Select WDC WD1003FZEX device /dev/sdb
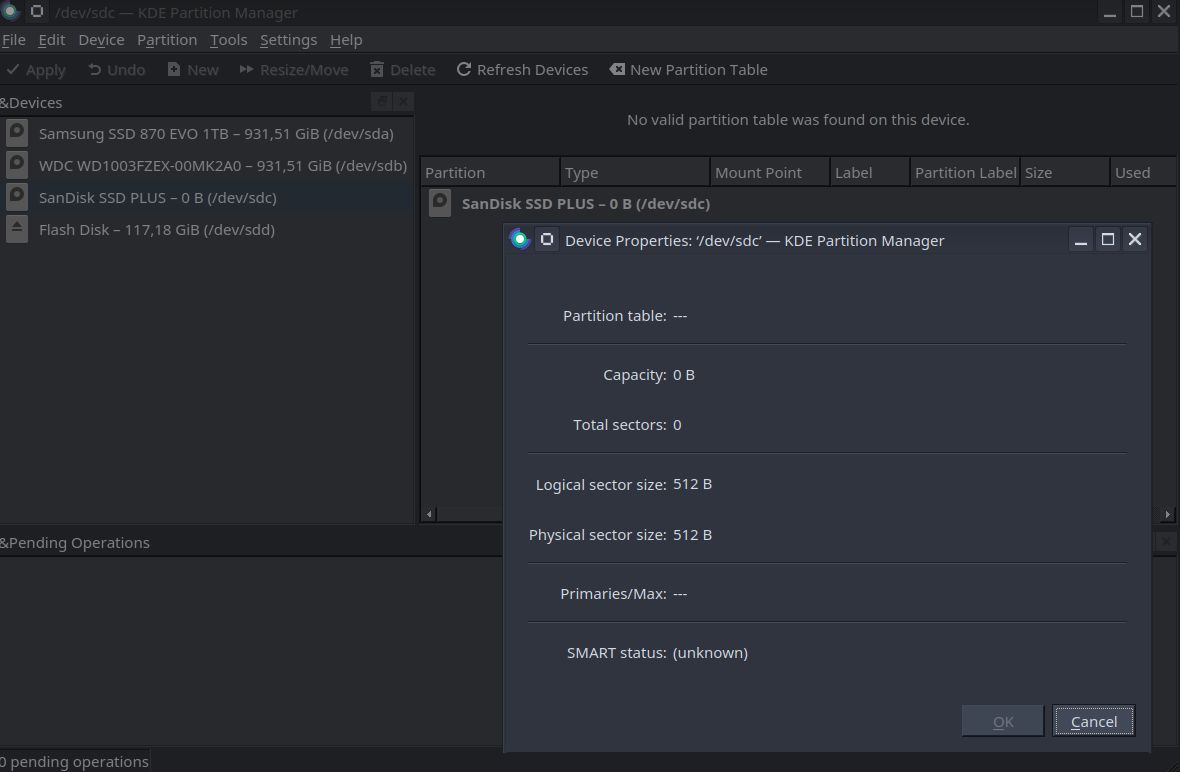This screenshot has width=1180, height=772. pyautogui.click(x=207, y=166)
